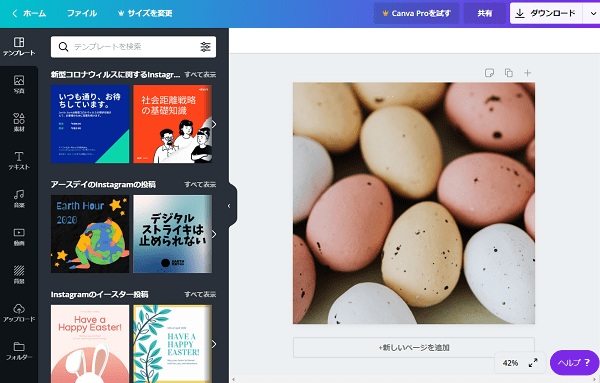
Task: Open the Text (テキスト) sidebar tab
Action: point(19,161)
